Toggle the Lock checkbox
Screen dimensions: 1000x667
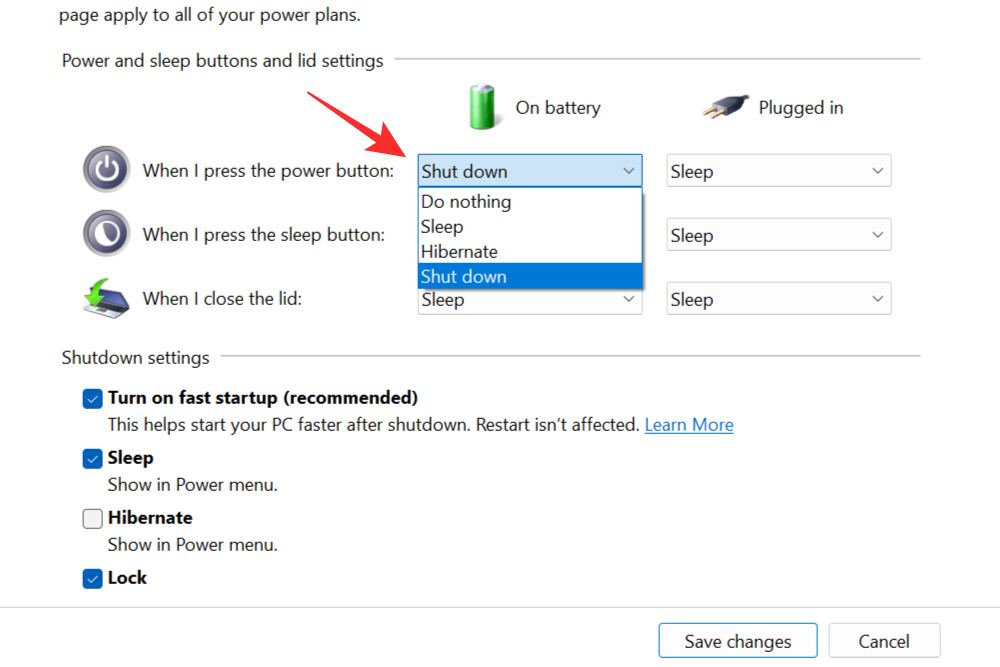[x=93, y=578]
